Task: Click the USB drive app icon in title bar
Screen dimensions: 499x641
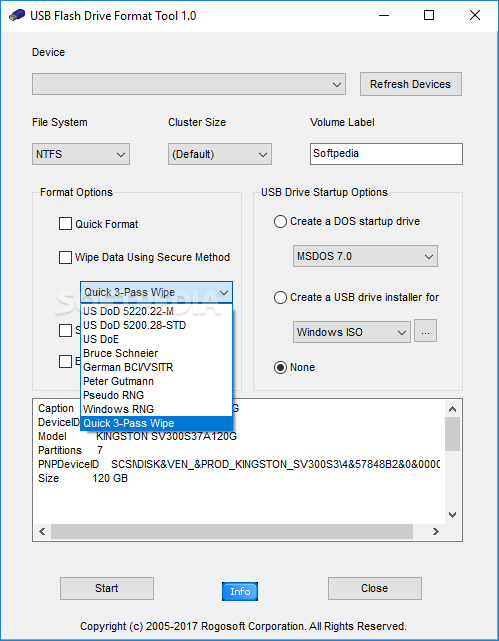Action: point(17,16)
